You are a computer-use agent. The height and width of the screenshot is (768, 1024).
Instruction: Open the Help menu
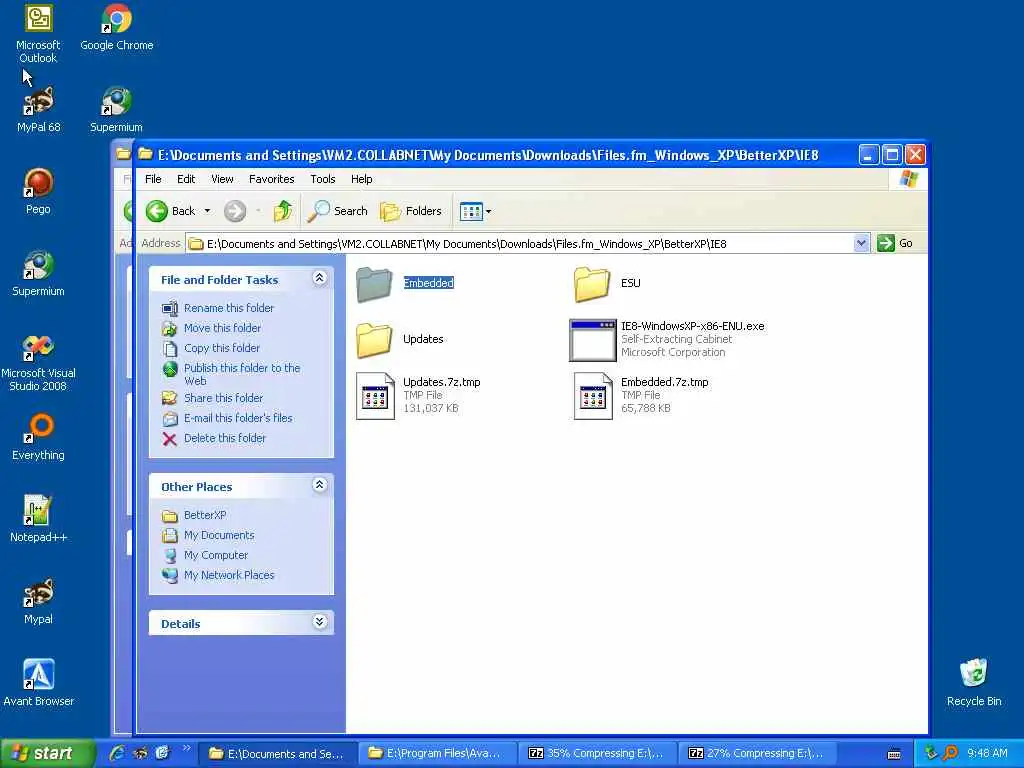361,179
